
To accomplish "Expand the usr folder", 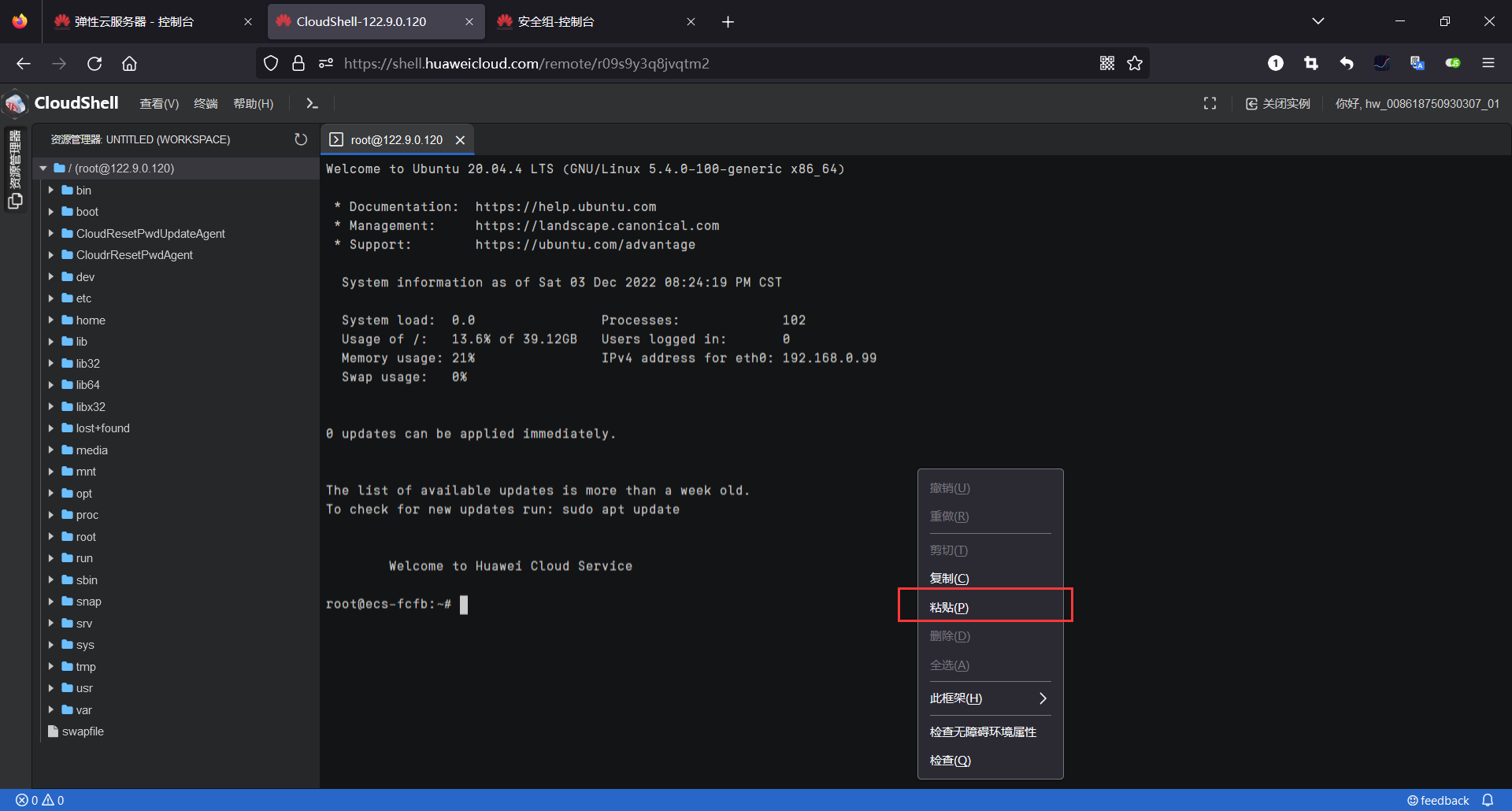I will point(51,688).
